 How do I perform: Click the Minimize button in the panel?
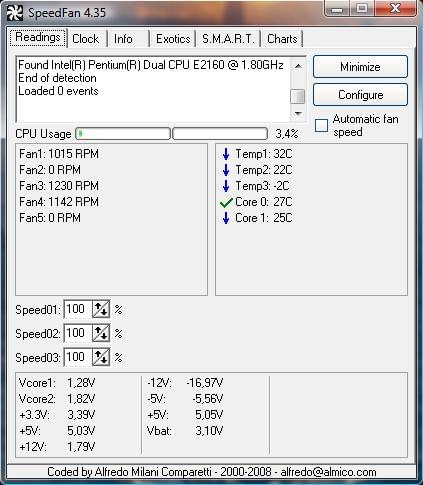tap(360, 67)
